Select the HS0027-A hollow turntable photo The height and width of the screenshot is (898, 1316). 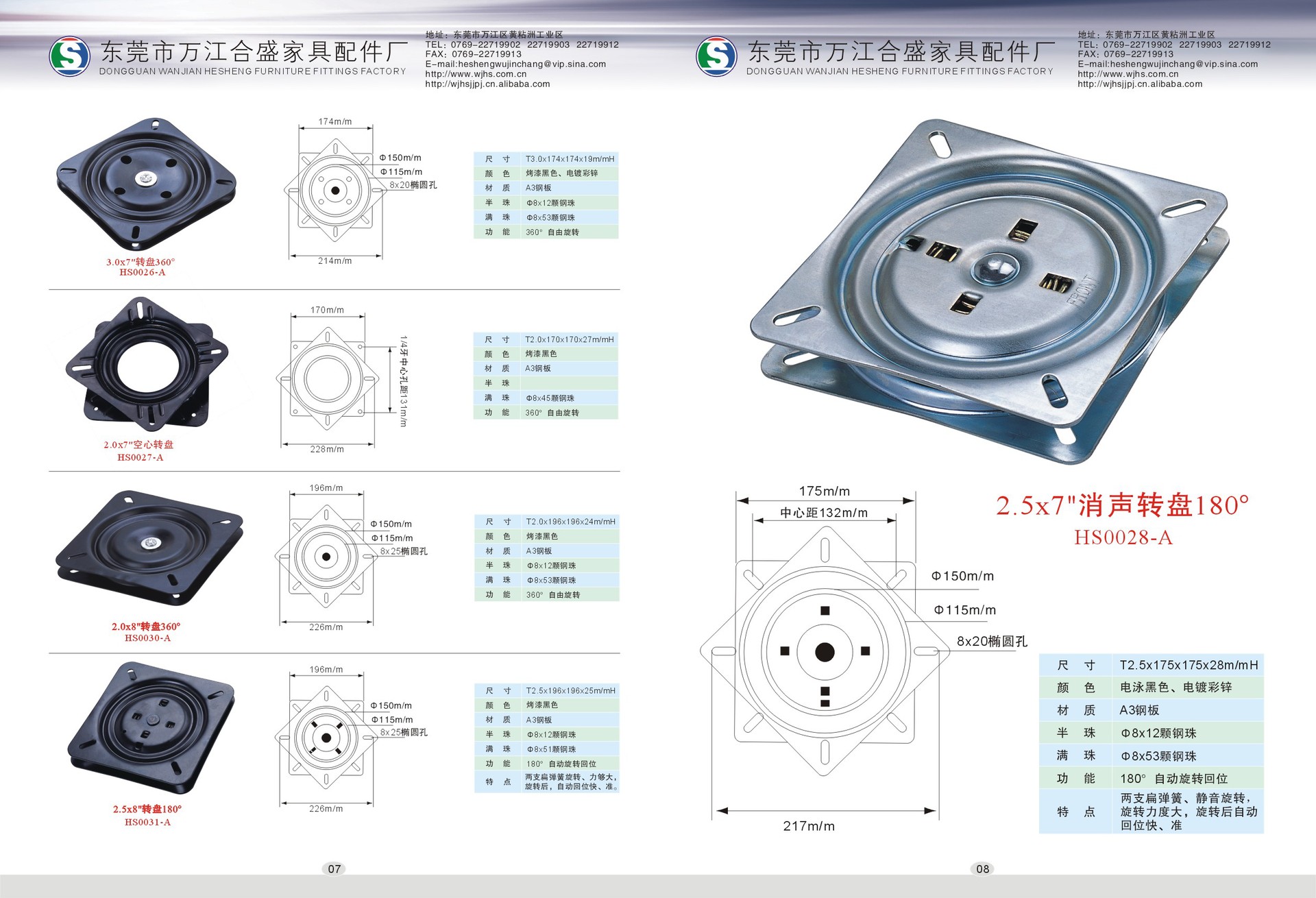[x=146, y=364]
